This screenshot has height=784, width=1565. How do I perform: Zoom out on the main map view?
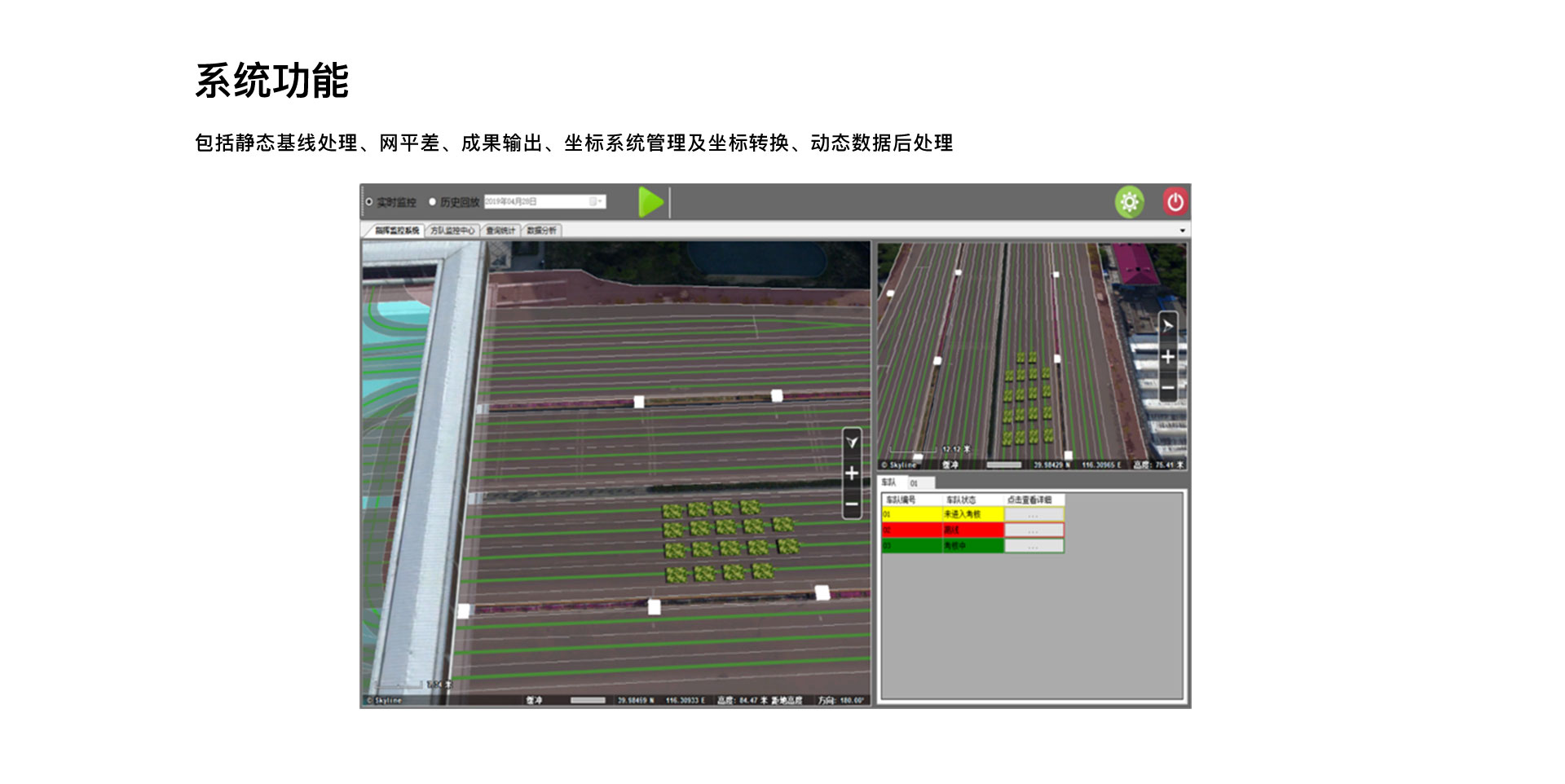[852, 504]
